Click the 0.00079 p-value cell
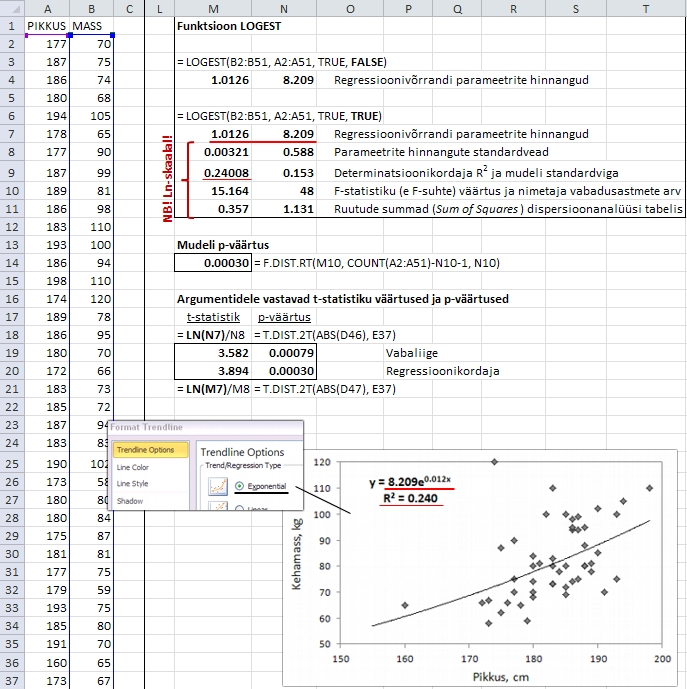This screenshot has width=687, height=689. pyautogui.click(x=284, y=353)
